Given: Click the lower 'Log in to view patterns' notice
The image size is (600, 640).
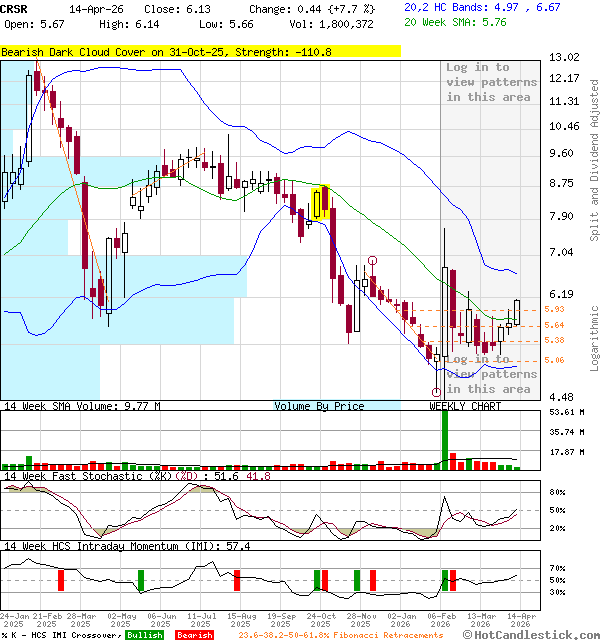Looking at the screenshot, I should [x=489, y=373].
